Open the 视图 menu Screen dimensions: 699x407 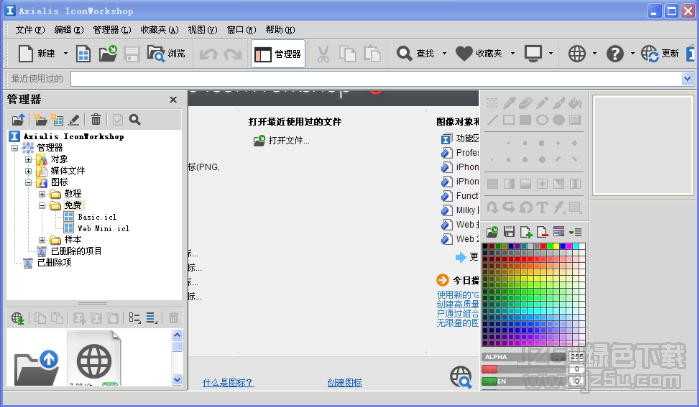(x=202, y=30)
